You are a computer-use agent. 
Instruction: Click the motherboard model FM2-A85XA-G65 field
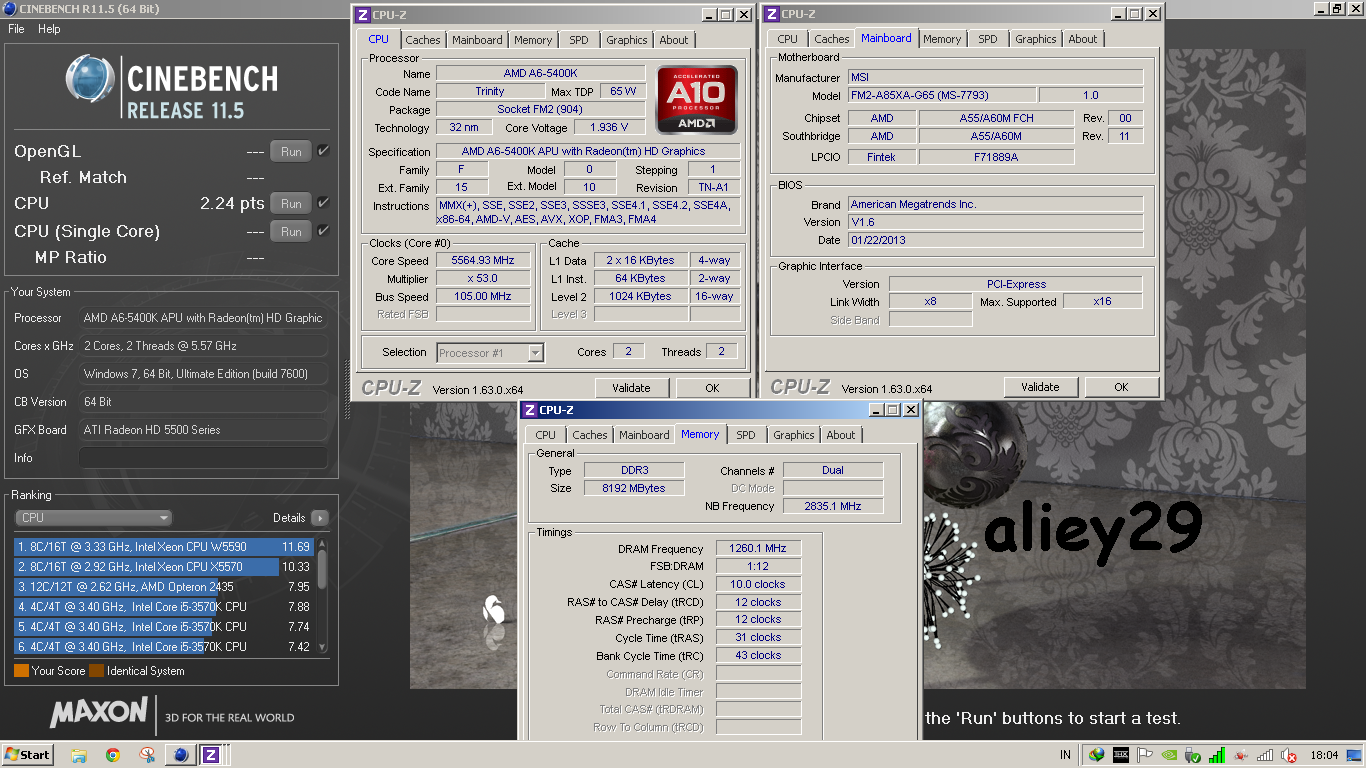pyautogui.click(x=941, y=96)
